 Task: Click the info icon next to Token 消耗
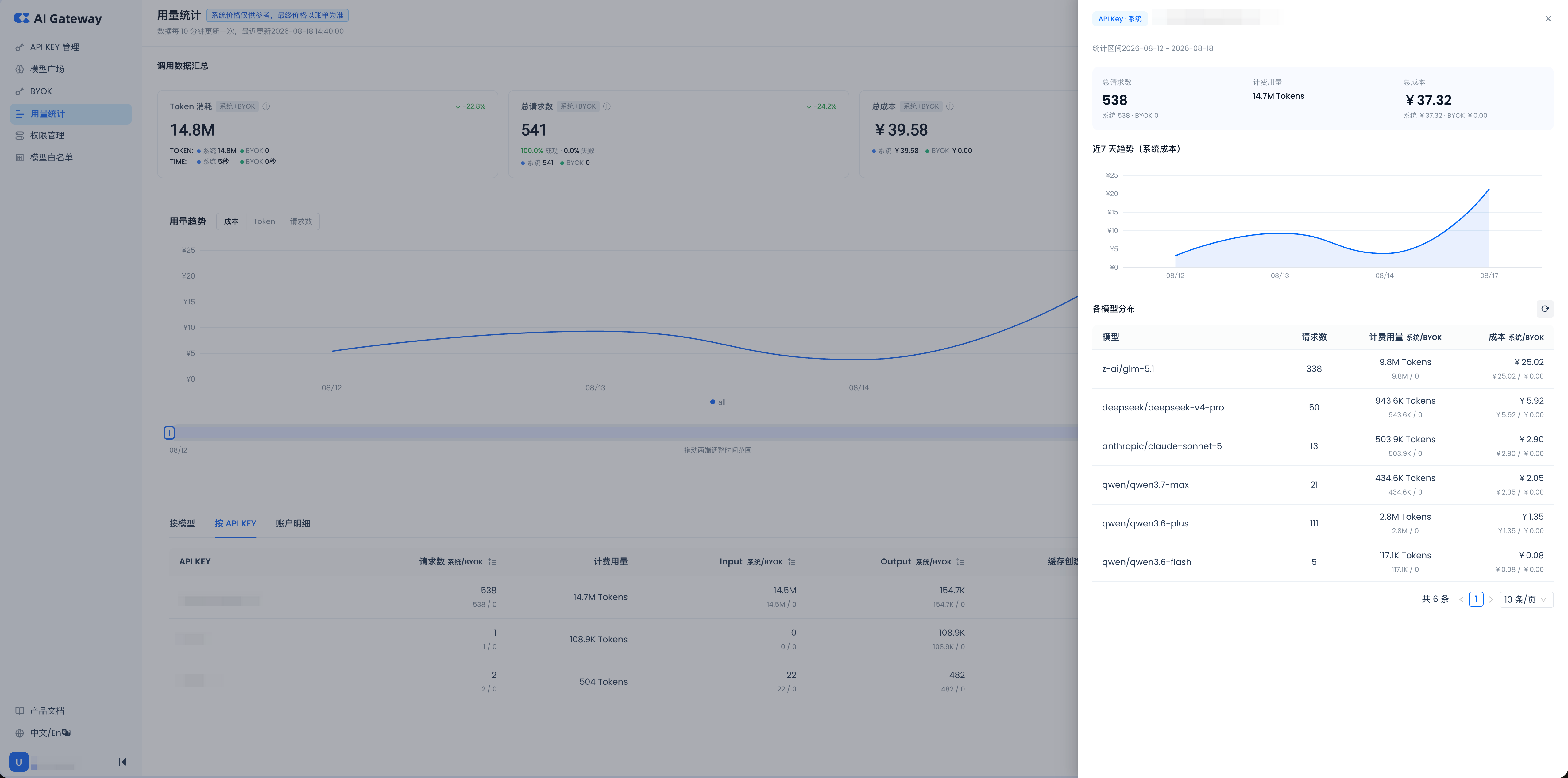pos(266,106)
